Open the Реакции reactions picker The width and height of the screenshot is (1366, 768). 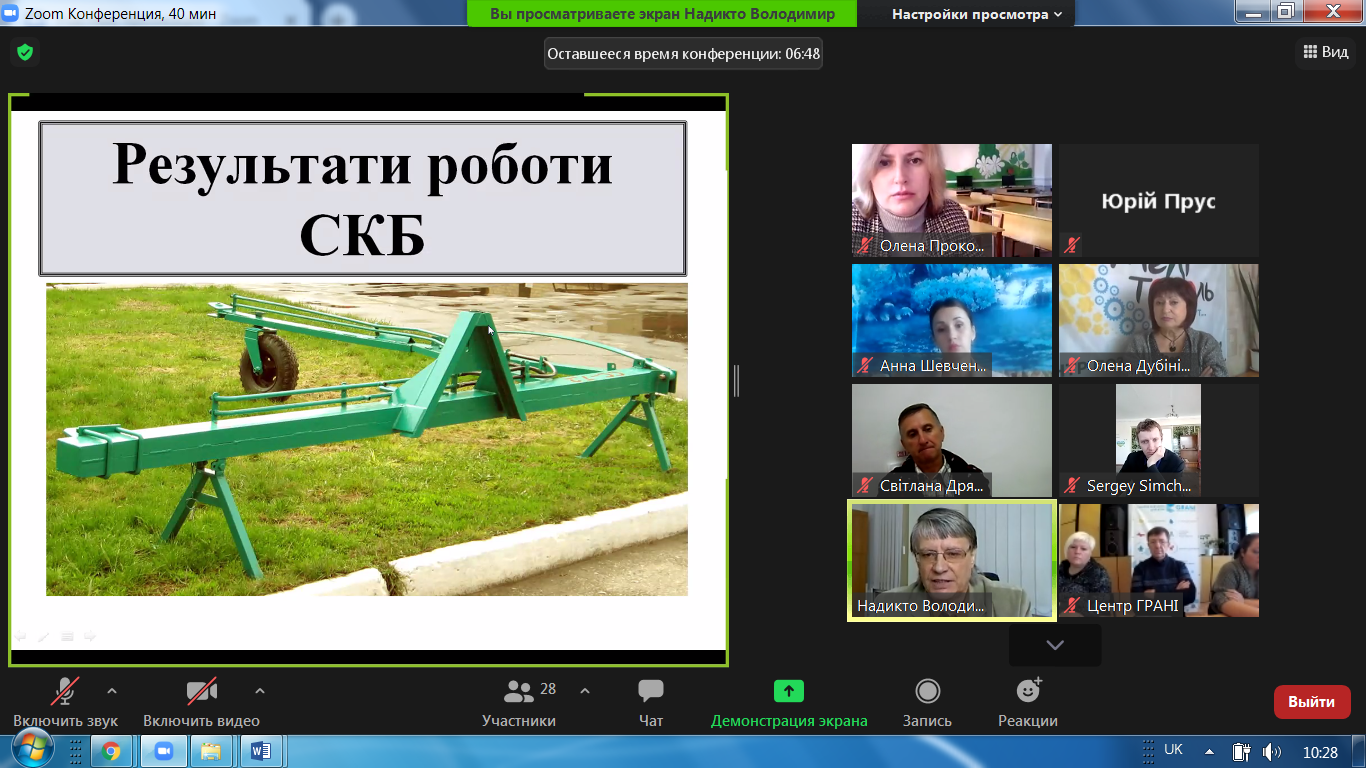(1028, 702)
